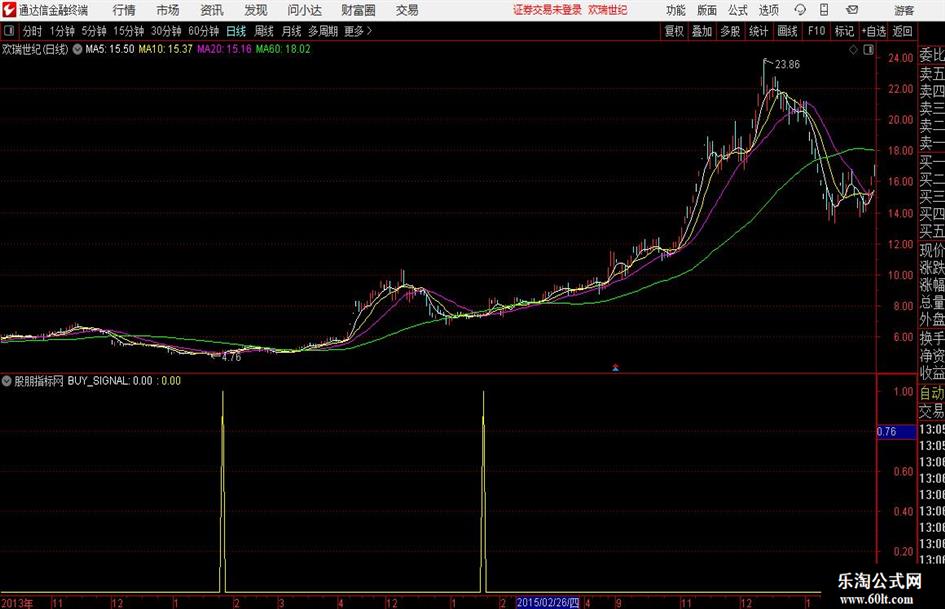Switch to the 分时 chart tab

click(32, 31)
